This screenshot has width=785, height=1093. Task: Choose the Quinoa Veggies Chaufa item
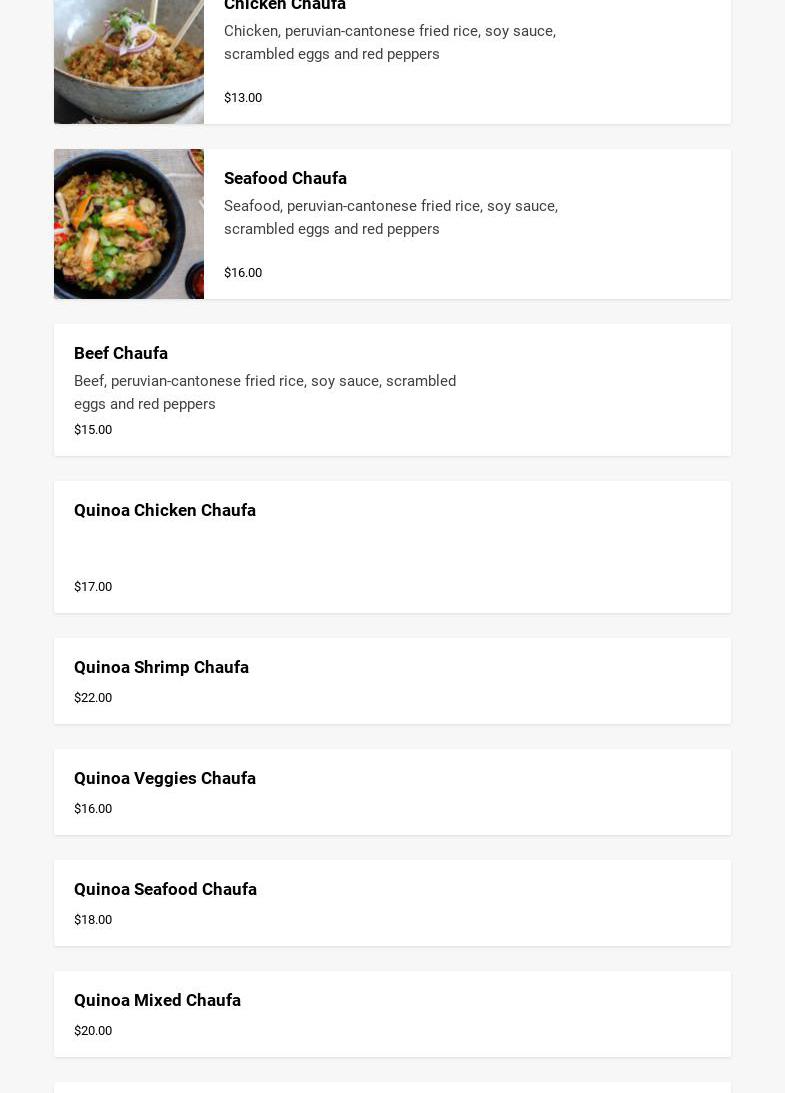tap(165, 778)
